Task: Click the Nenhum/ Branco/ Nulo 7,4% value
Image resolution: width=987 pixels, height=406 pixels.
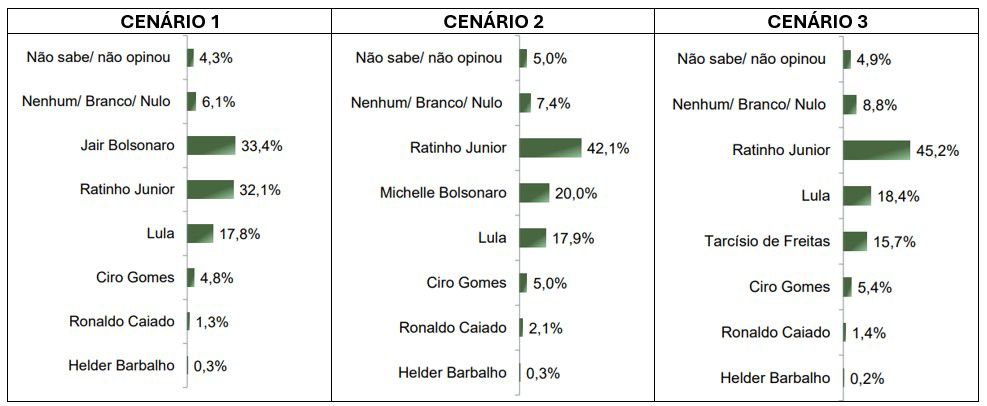Action: (x=553, y=103)
